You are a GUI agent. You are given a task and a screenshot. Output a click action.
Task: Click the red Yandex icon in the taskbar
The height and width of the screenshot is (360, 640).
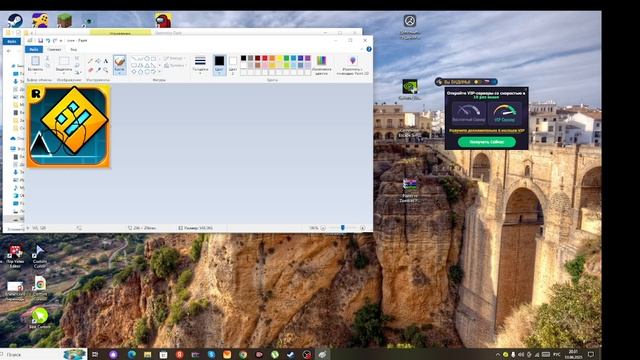(x=179, y=354)
